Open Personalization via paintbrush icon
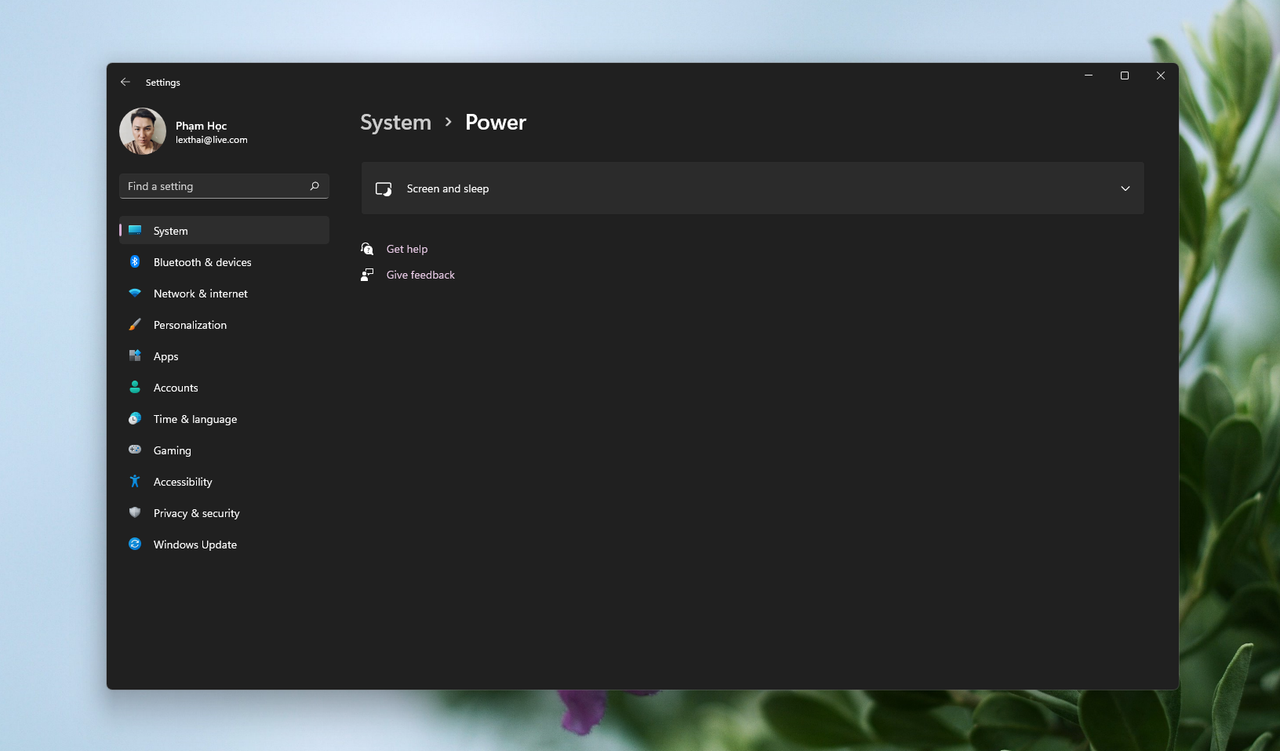The image size is (1280, 751). click(x=135, y=325)
